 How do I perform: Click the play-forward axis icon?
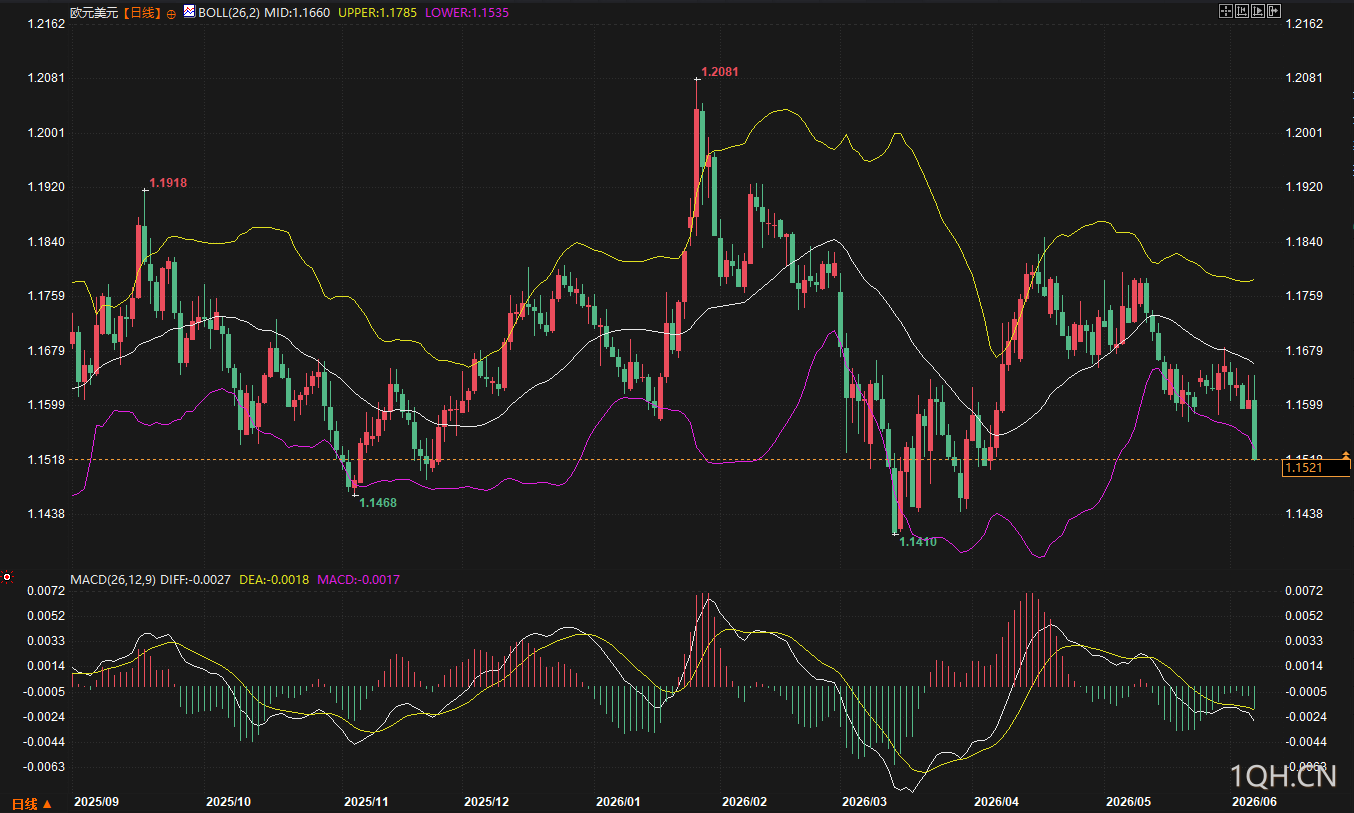[x=1257, y=11]
